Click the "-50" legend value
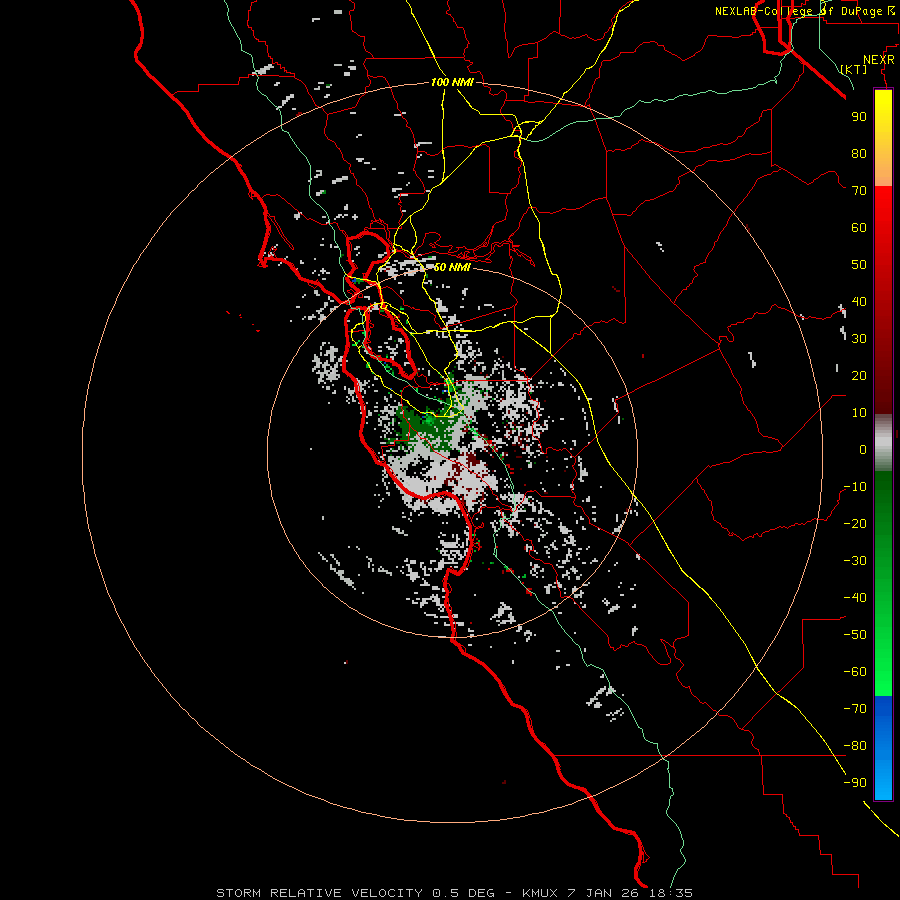 click(x=855, y=635)
